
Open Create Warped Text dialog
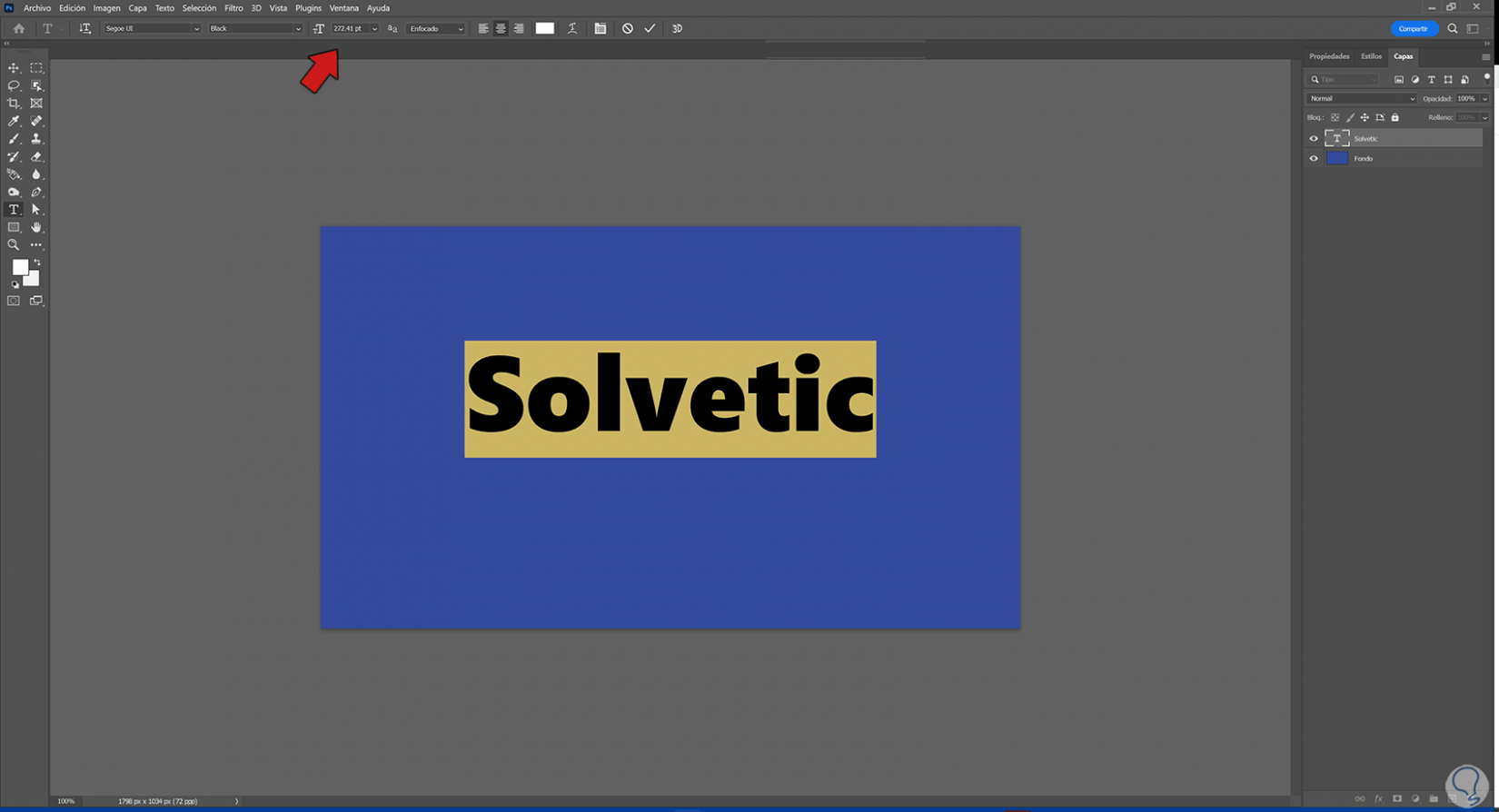(x=572, y=28)
